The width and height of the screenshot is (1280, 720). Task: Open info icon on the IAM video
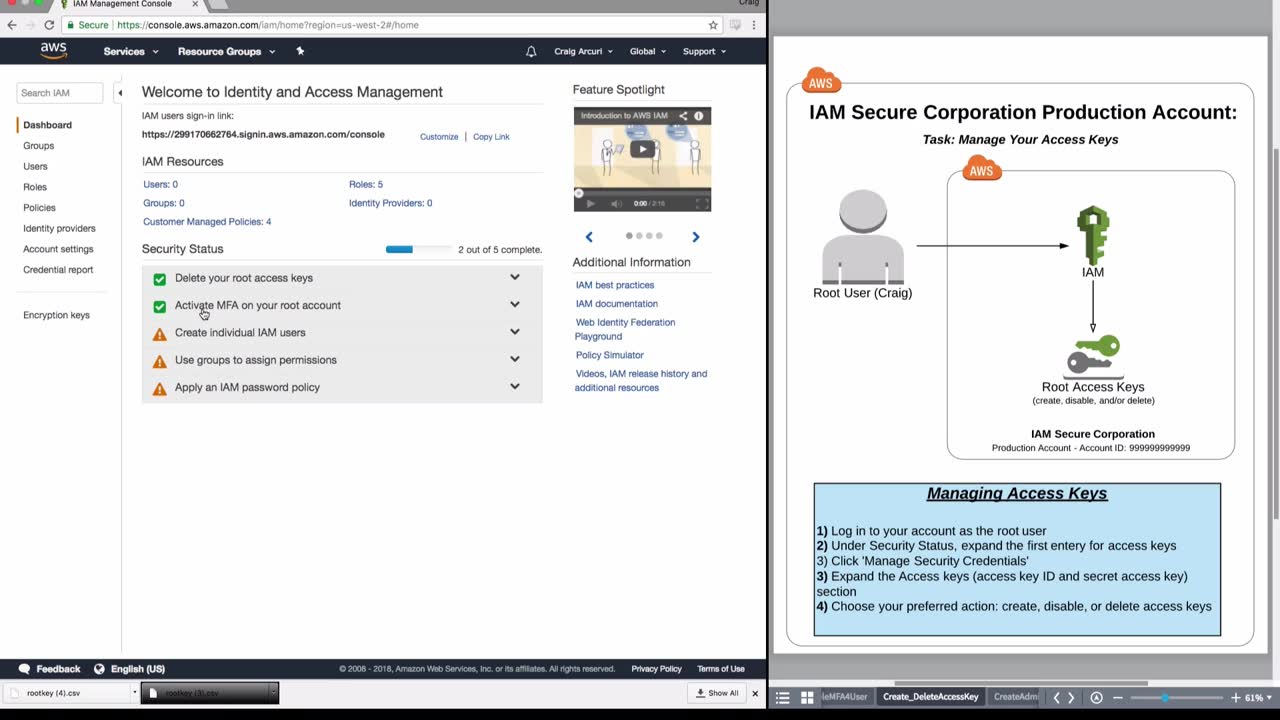(x=699, y=116)
